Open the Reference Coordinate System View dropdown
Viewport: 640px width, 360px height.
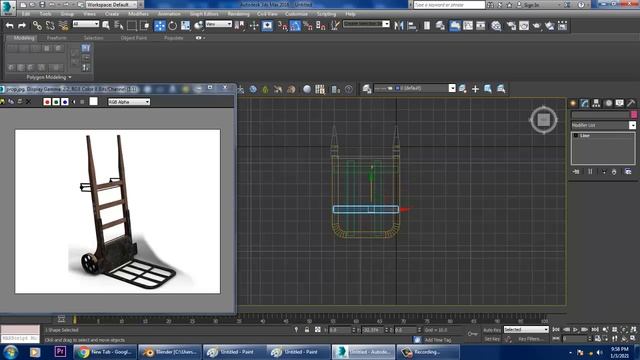pos(218,24)
